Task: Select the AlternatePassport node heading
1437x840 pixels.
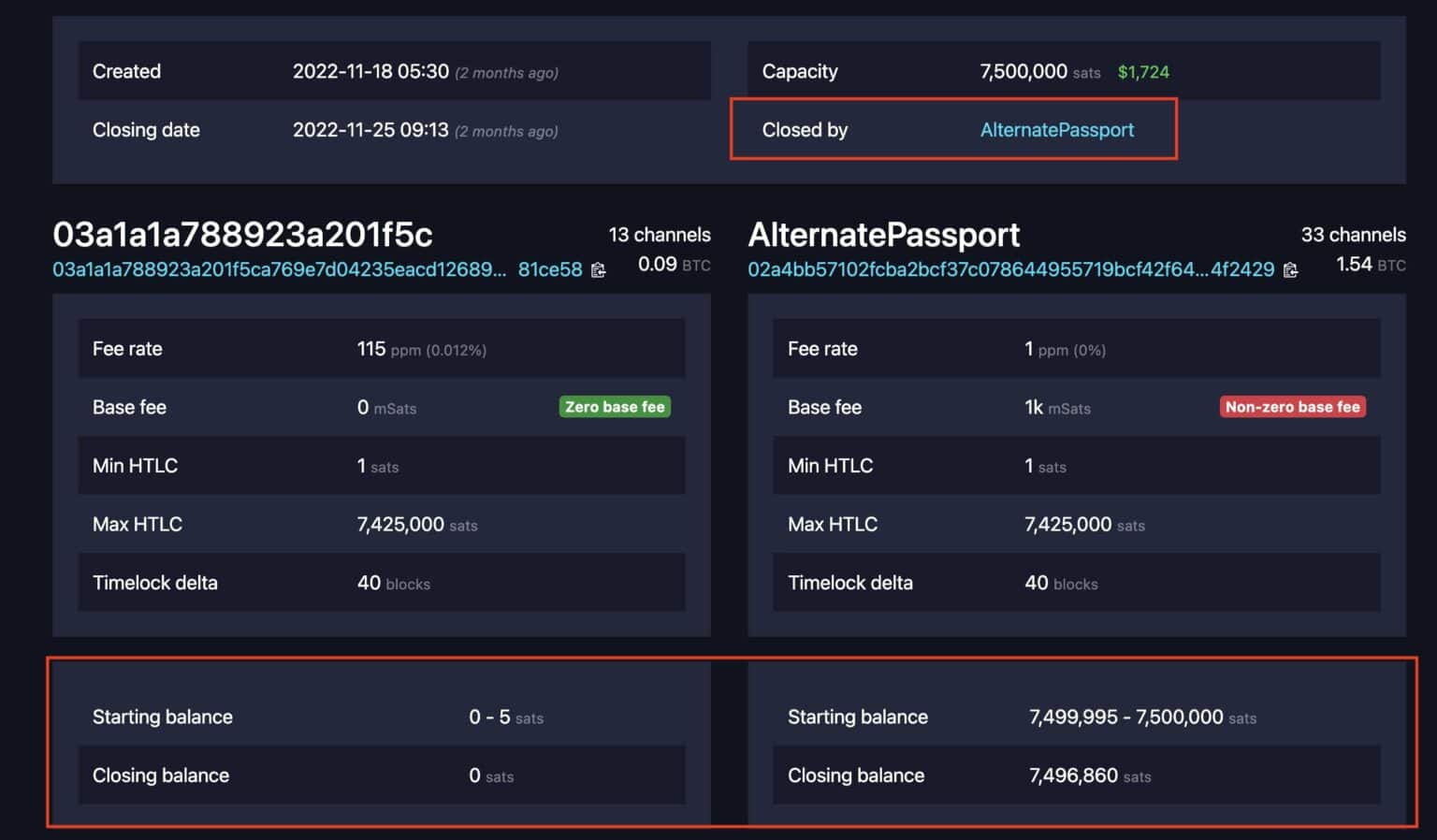Action: click(884, 235)
